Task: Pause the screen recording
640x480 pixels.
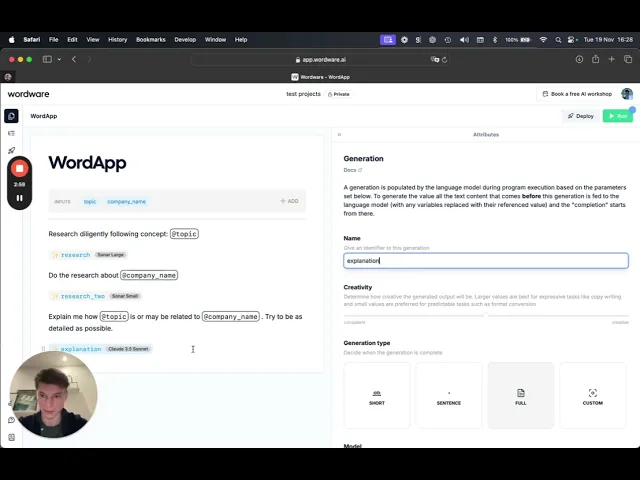Action: pyautogui.click(x=19, y=198)
